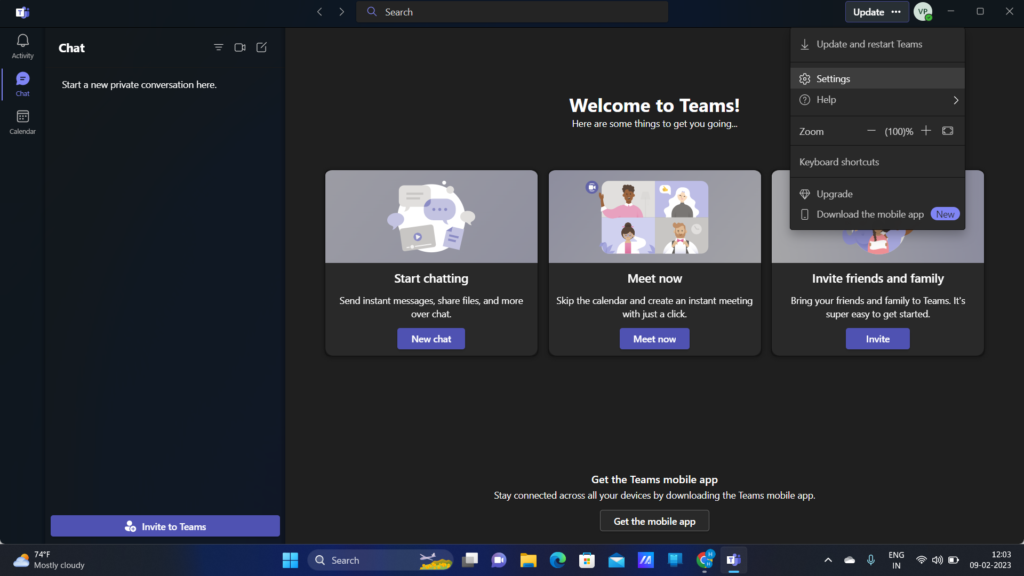Click the gear icon next to Settings
Screen dimensions: 1024x576
(805, 79)
